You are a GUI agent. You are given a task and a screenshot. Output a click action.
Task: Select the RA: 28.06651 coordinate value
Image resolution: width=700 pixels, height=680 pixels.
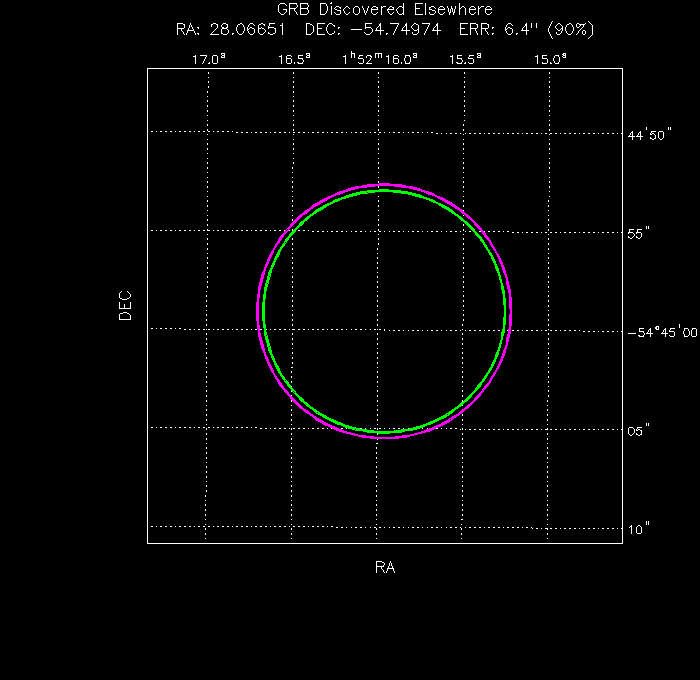(x=231, y=29)
